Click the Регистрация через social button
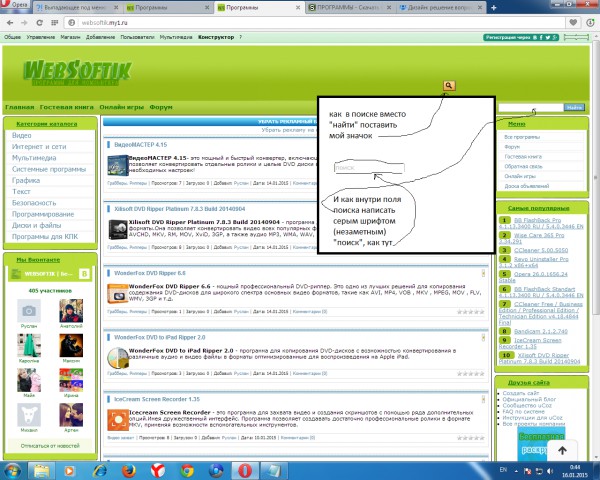600x480 pixels. click(x=521, y=37)
